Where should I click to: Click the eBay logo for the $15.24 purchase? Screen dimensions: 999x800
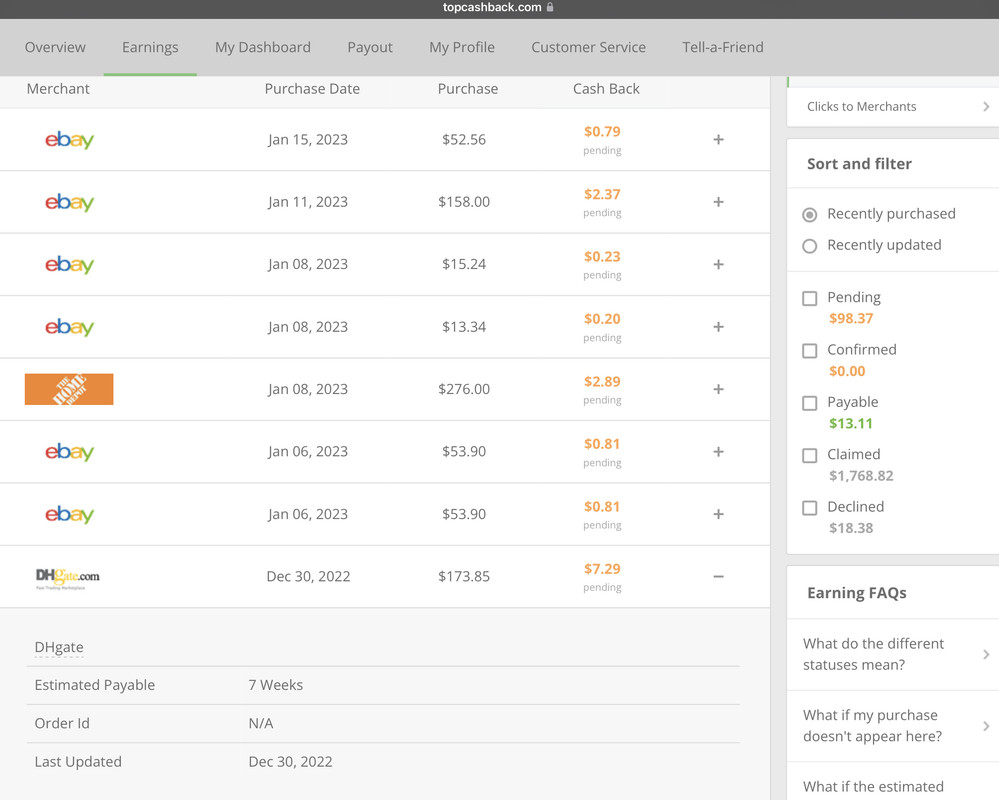click(69, 264)
